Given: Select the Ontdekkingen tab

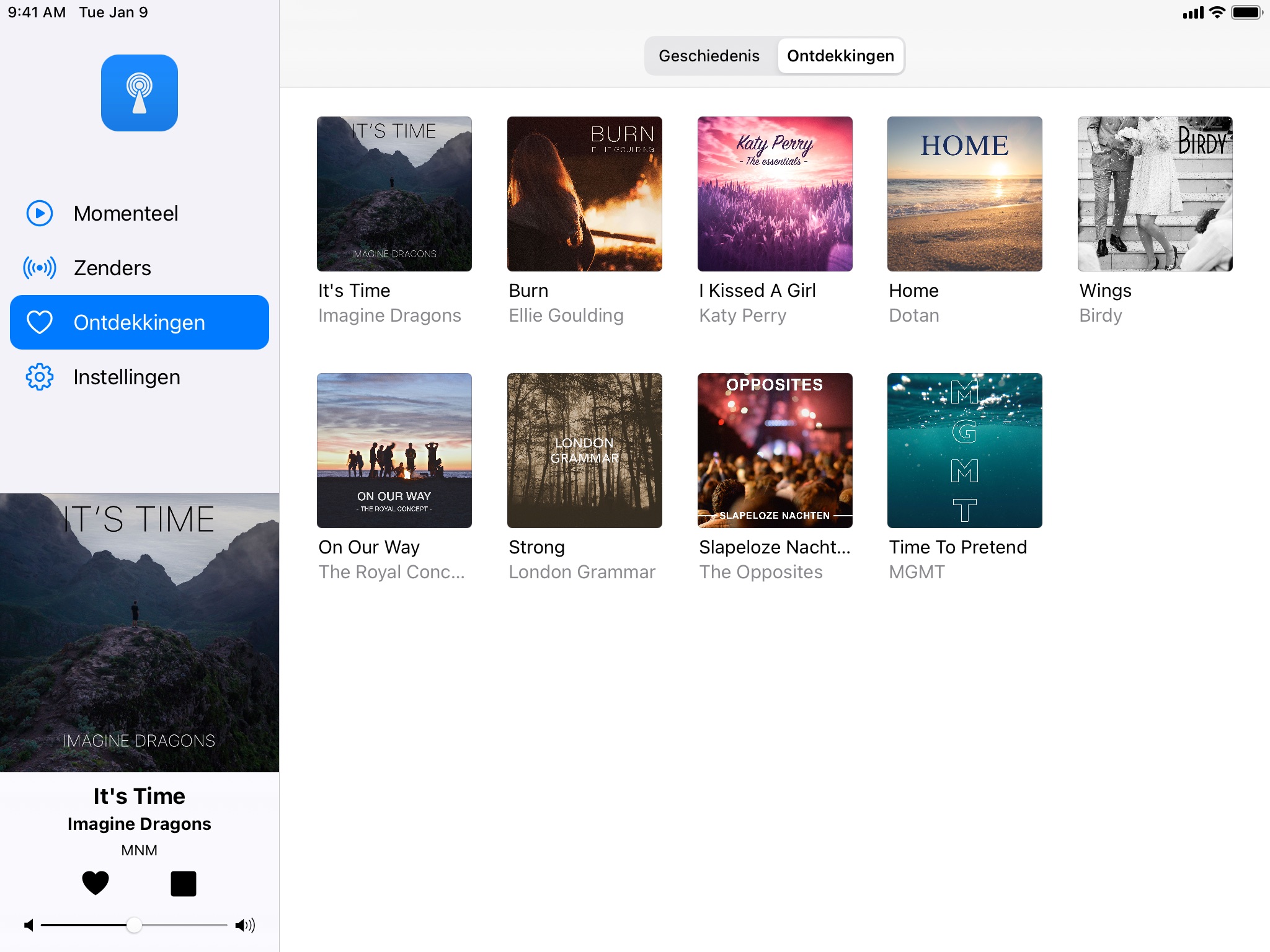Looking at the screenshot, I should (840, 56).
